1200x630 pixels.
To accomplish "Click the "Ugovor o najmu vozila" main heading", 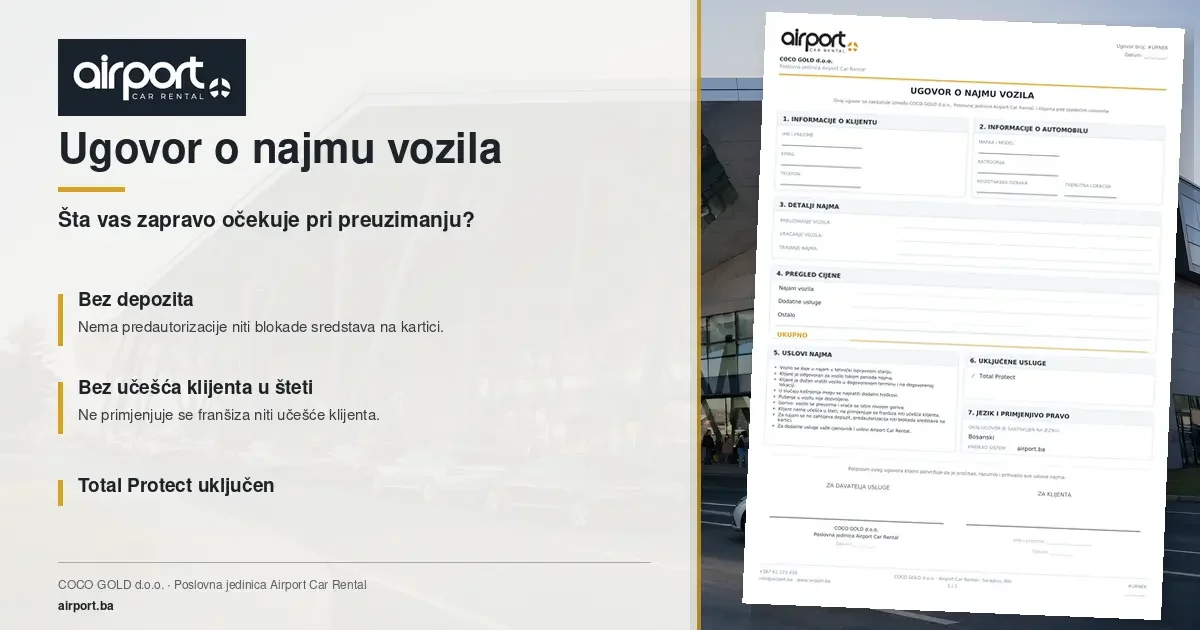I will pyautogui.click(x=280, y=150).
